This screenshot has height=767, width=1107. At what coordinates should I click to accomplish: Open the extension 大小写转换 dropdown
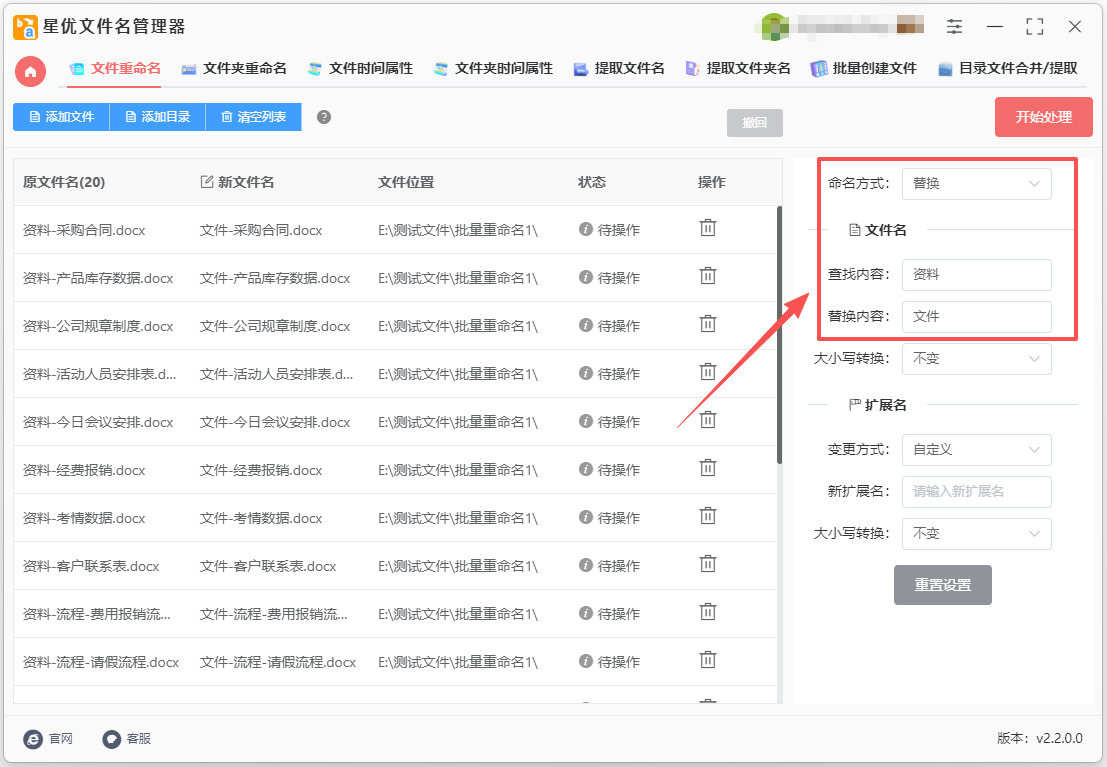(976, 534)
